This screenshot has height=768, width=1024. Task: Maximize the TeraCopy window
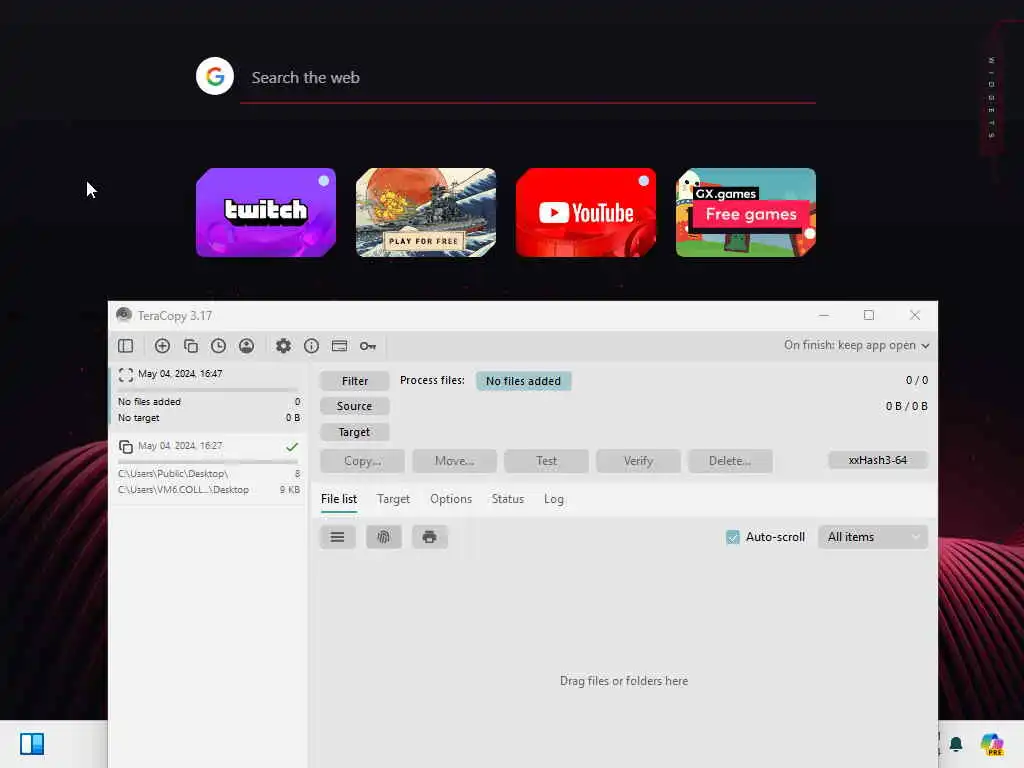pos(869,315)
